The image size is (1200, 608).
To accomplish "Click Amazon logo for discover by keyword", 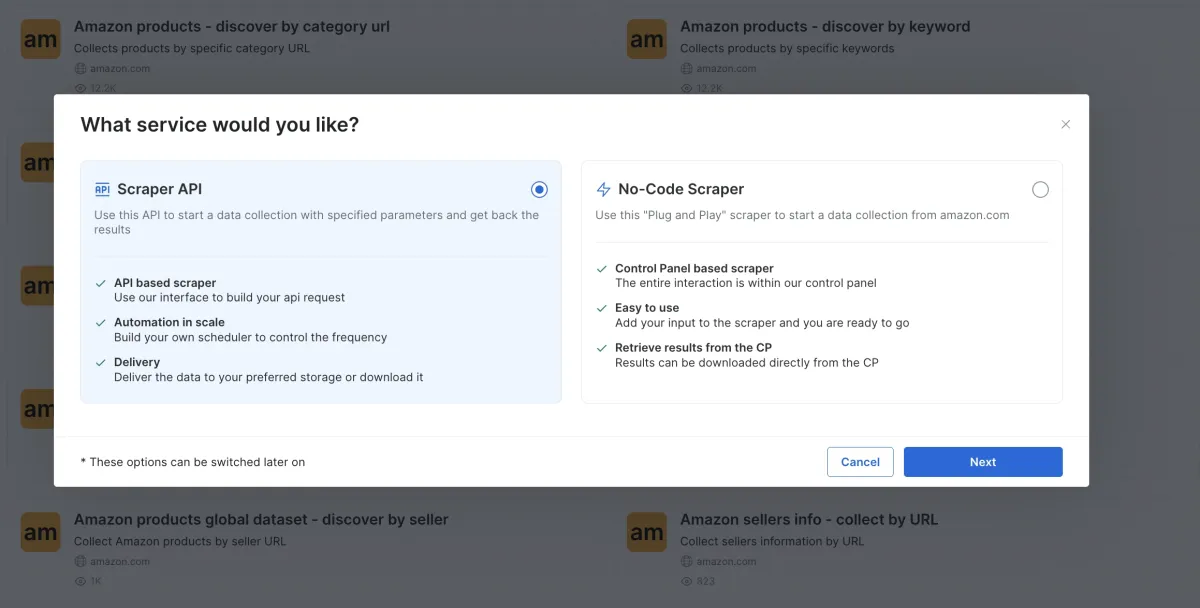I will pos(647,40).
